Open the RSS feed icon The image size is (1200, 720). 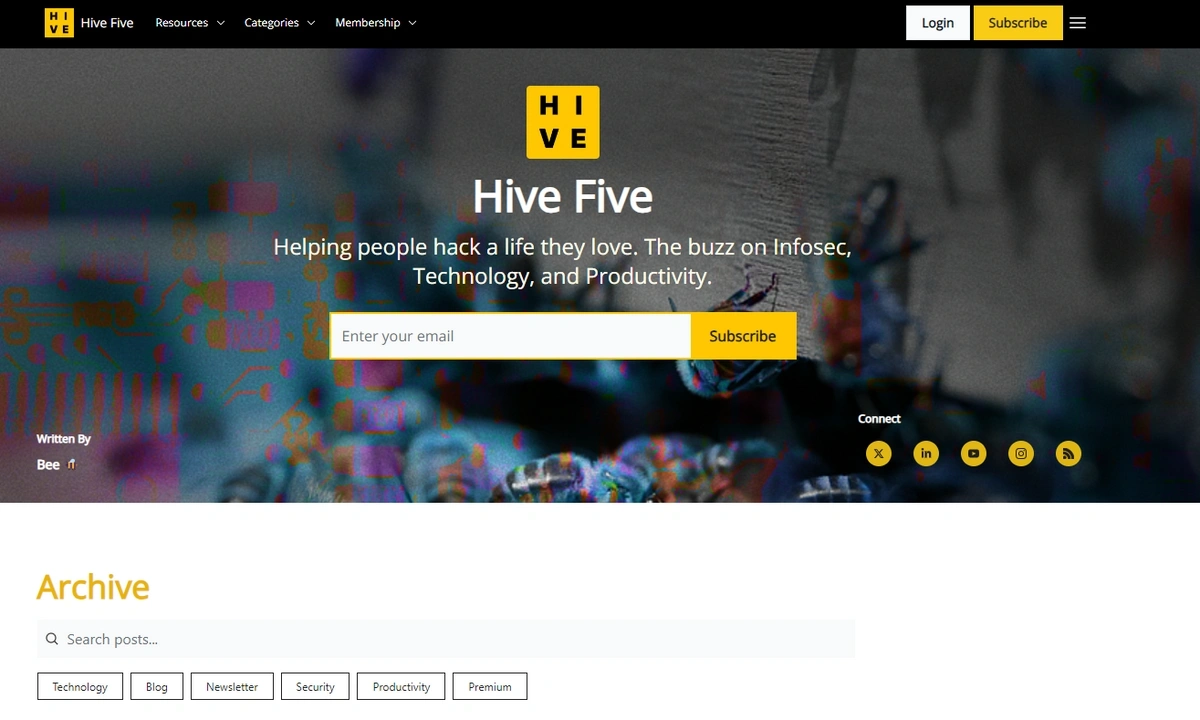click(x=1068, y=454)
